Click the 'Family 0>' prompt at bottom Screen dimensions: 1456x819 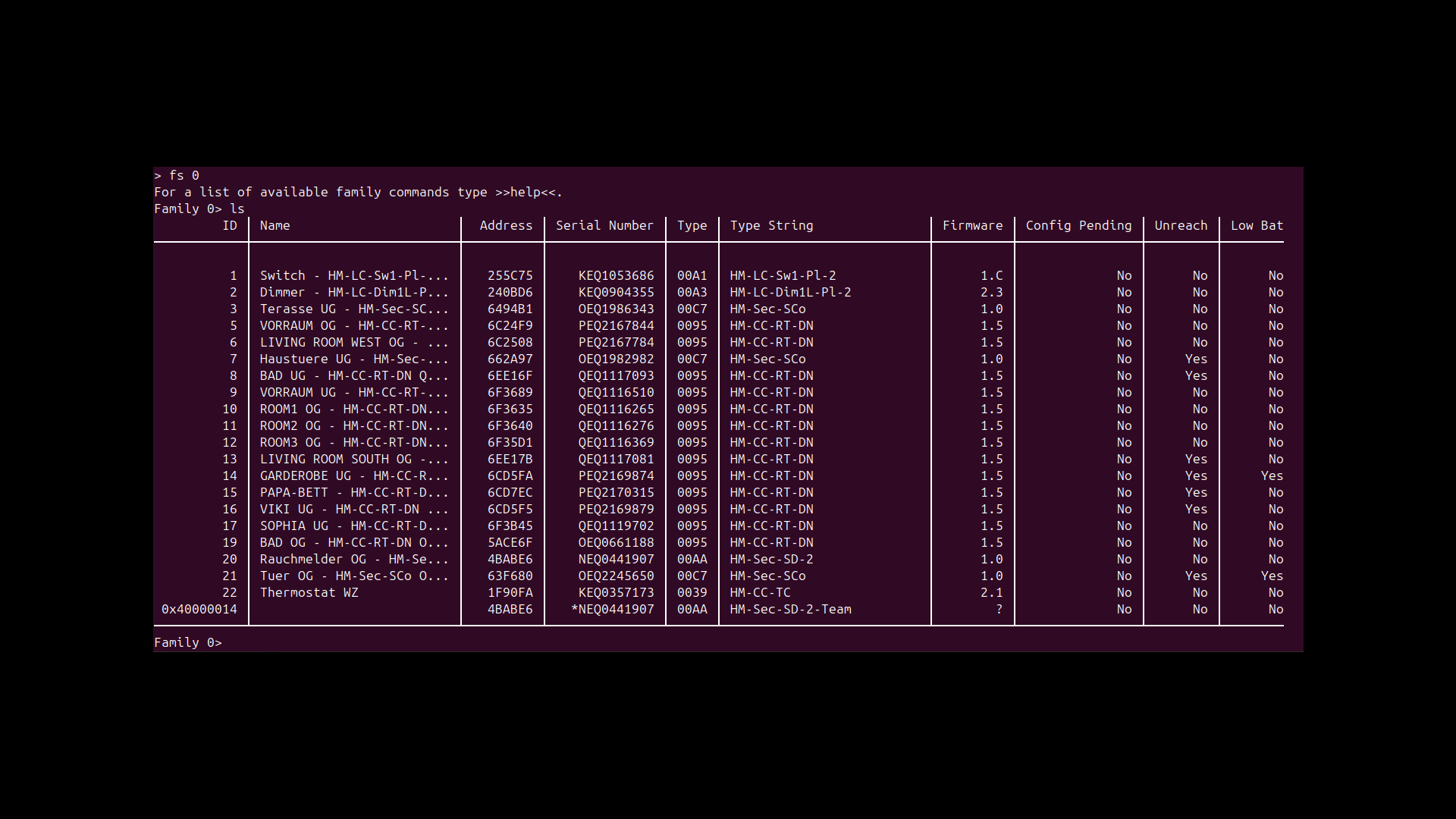pos(188,642)
